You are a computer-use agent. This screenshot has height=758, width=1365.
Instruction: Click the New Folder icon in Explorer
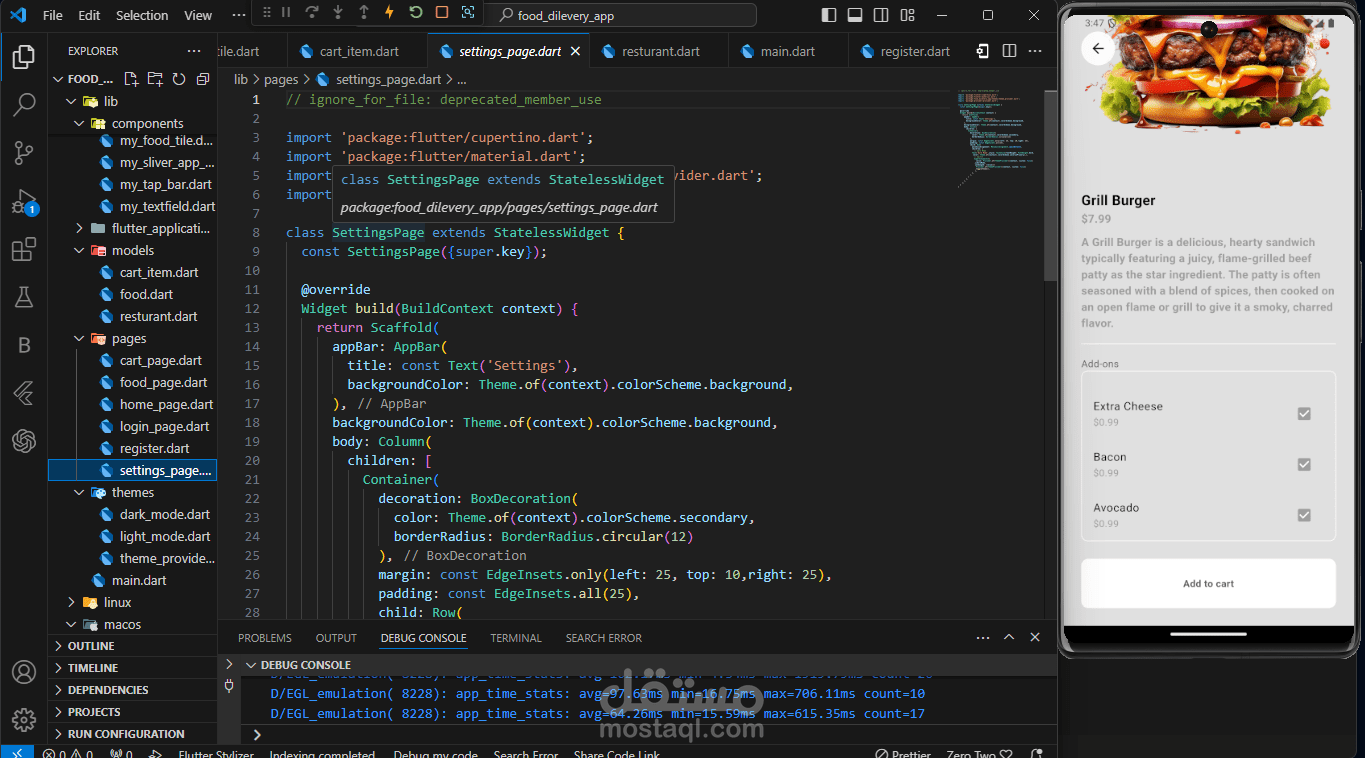(x=155, y=79)
